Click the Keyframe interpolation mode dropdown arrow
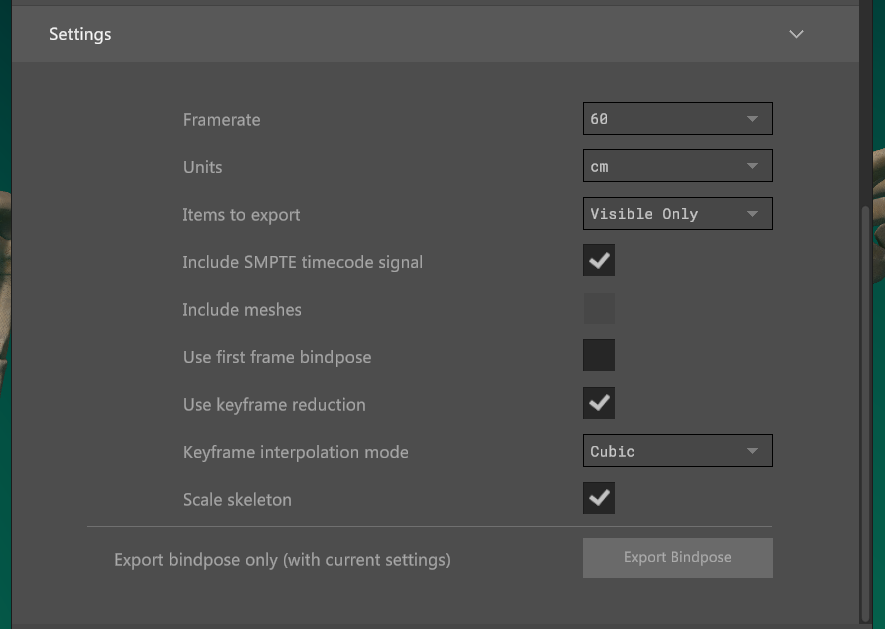The image size is (885, 629). click(752, 452)
